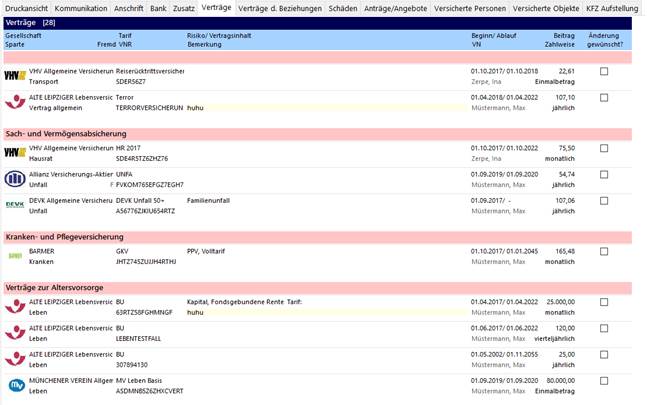Viewport: 647px width, 405px height.
Task: Click Alte Leipziger logo in LEBENTESTFALL row
Action: [x=15, y=333]
